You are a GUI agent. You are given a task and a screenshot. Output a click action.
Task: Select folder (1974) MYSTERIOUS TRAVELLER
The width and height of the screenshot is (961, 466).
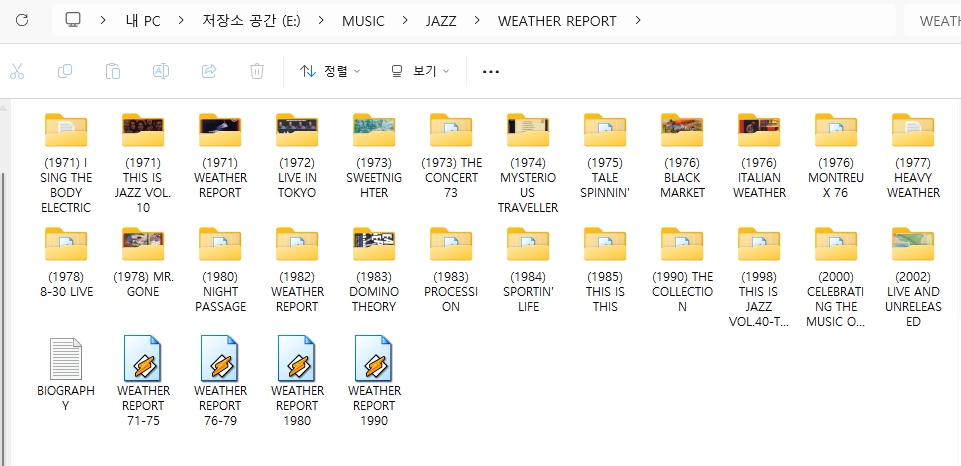pyautogui.click(x=528, y=162)
